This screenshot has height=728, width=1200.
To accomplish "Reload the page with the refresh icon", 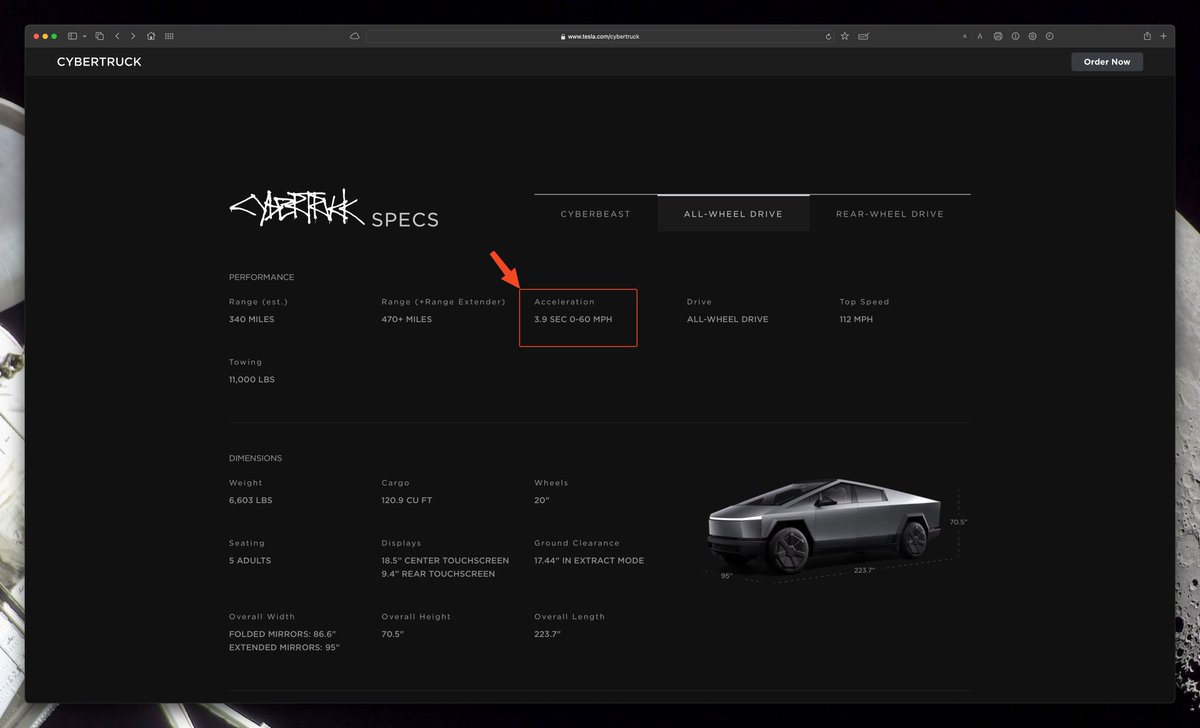I will pos(828,36).
